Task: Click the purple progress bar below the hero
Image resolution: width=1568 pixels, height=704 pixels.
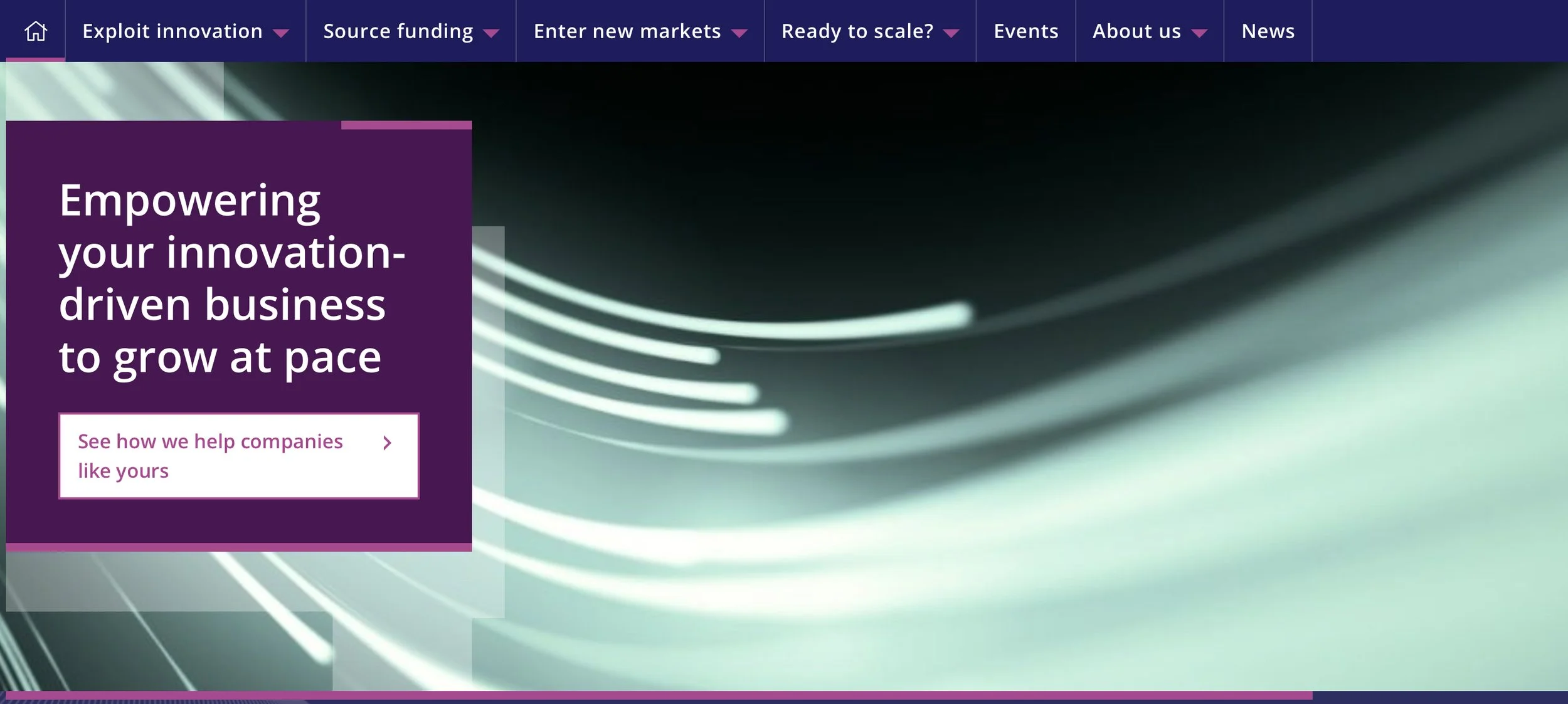Action: pos(659,695)
